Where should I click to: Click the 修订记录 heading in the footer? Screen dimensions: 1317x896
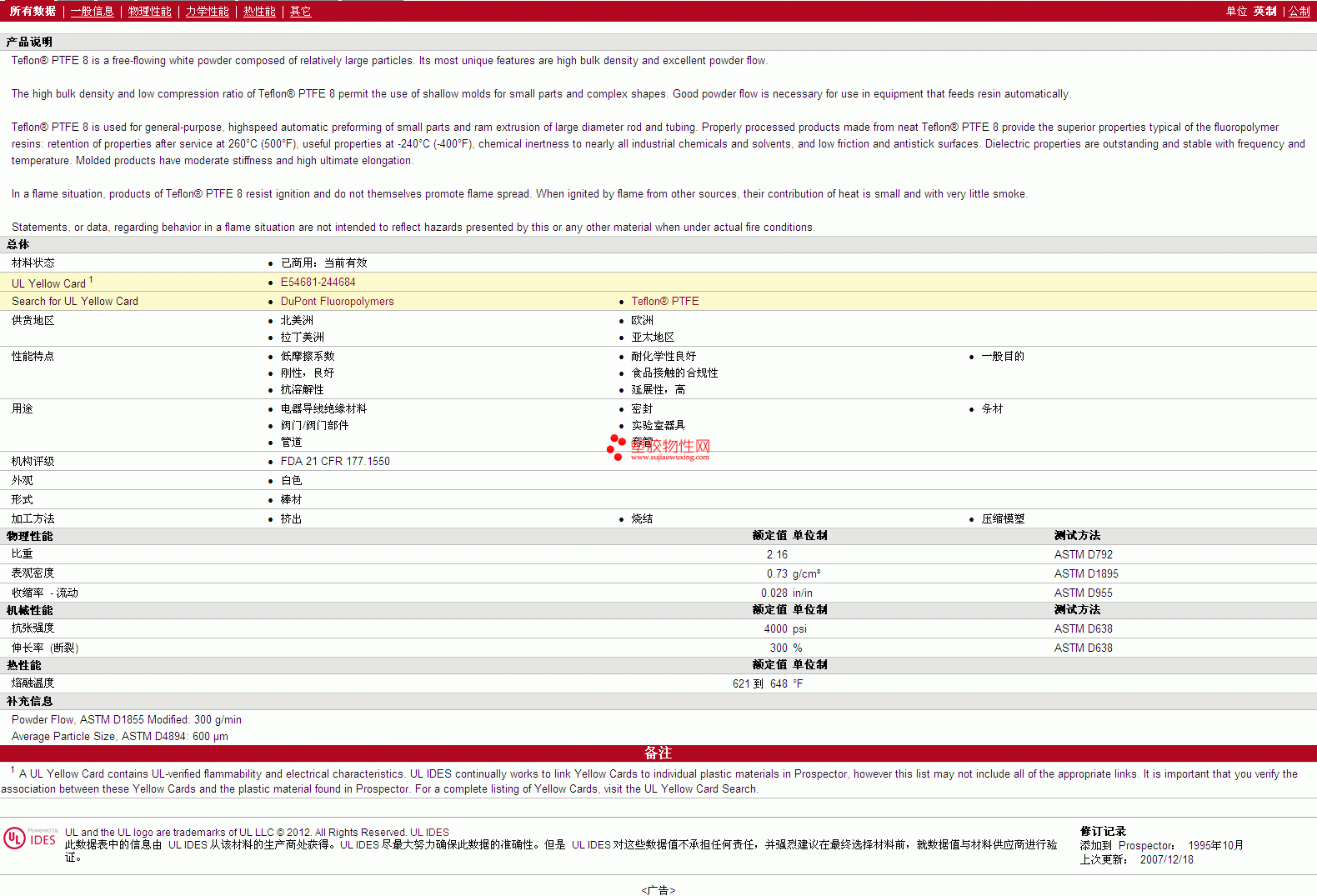click(1103, 832)
